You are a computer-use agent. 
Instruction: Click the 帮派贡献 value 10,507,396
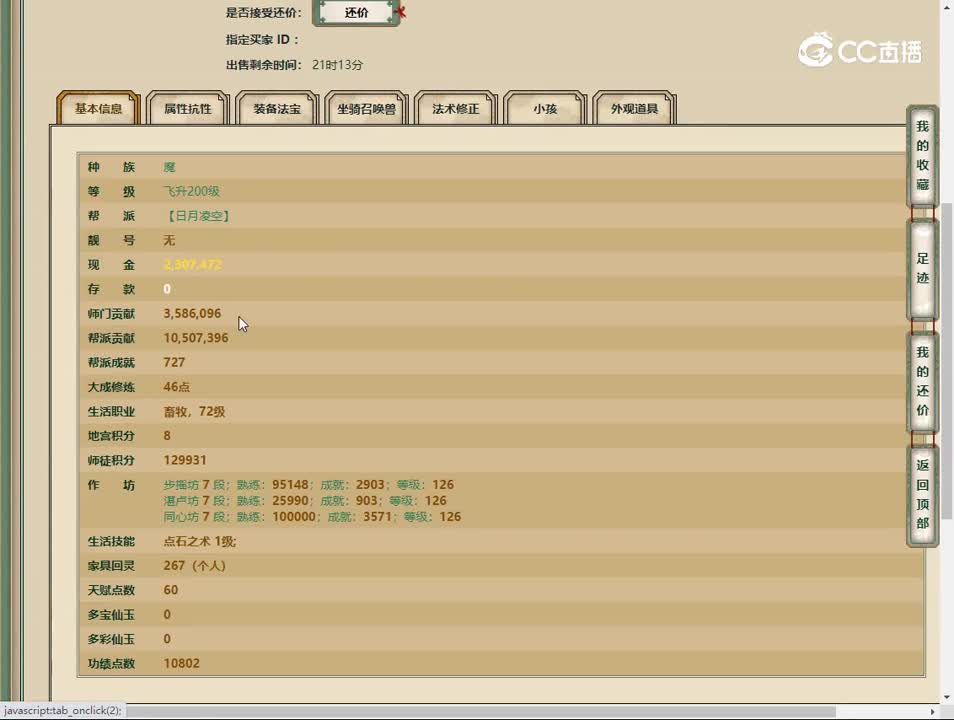196,338
